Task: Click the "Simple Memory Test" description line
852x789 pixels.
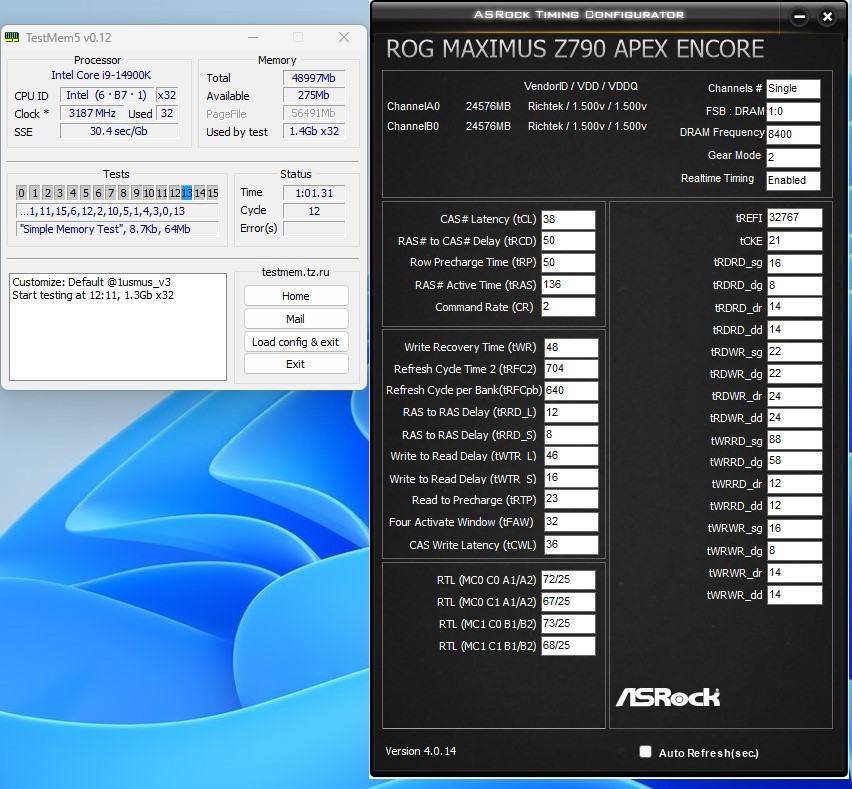Action: 117,229
